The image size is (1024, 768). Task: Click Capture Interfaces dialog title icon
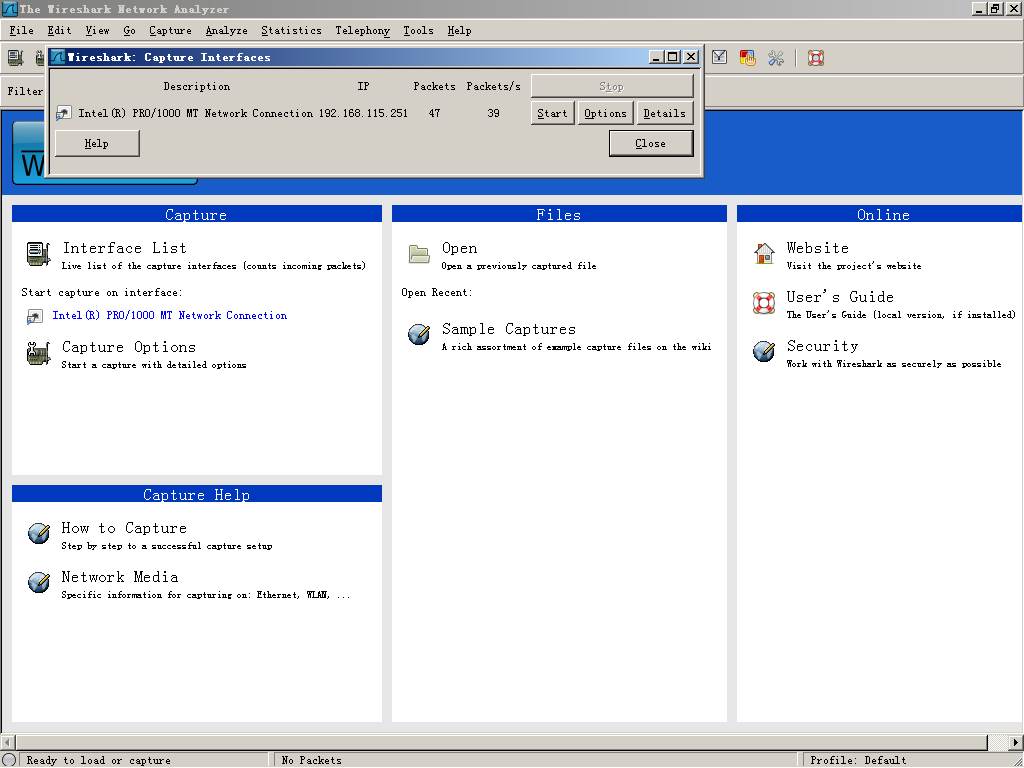pos(58,57)
